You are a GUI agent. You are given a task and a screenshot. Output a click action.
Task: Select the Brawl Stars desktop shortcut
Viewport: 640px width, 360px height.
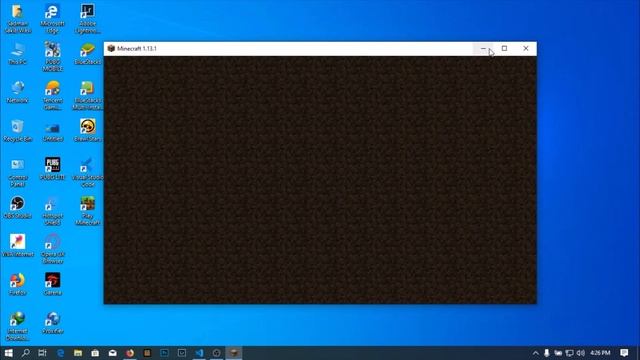click(87, 131)
